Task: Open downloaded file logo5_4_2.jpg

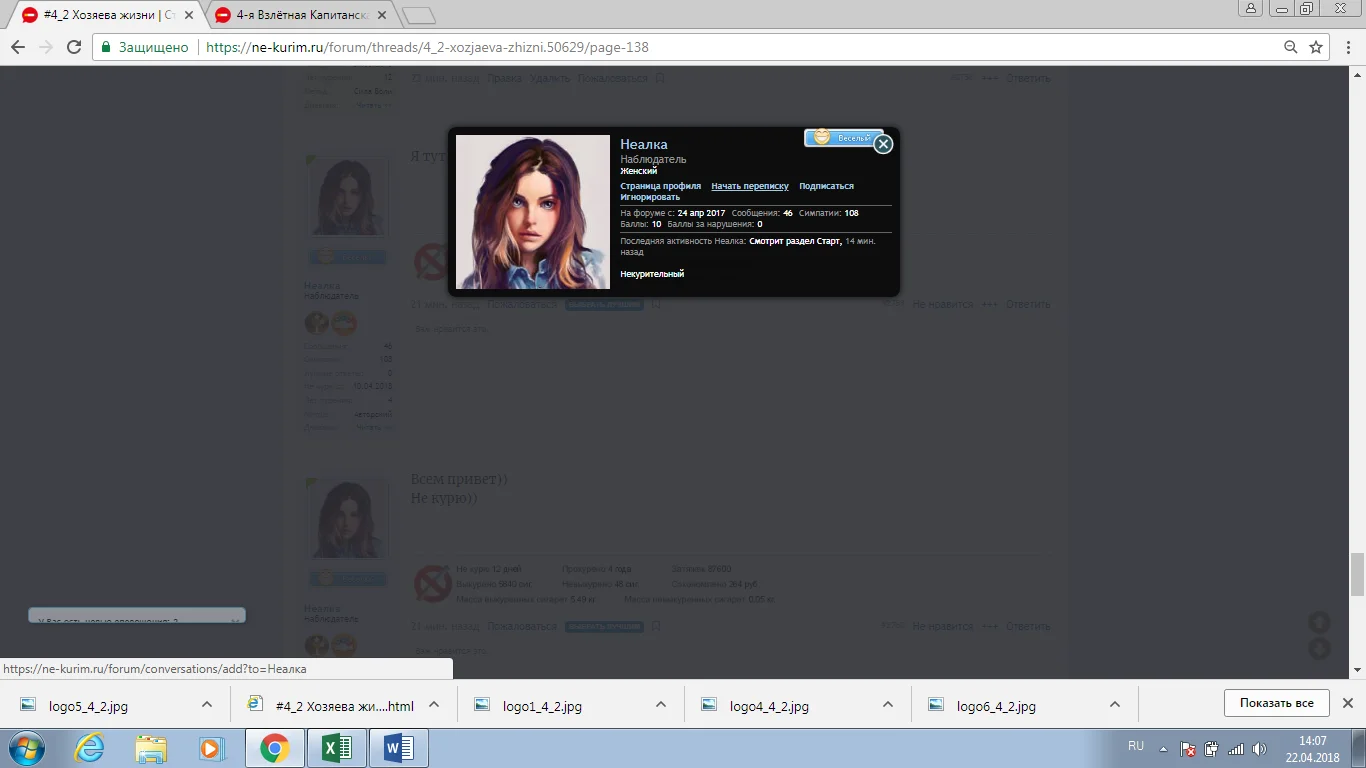Action: coord(88,705)
